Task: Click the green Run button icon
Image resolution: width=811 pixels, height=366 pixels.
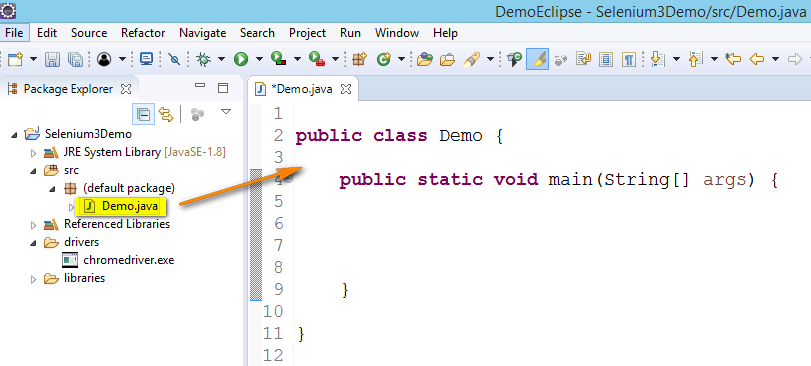Action: pos(241,59)
